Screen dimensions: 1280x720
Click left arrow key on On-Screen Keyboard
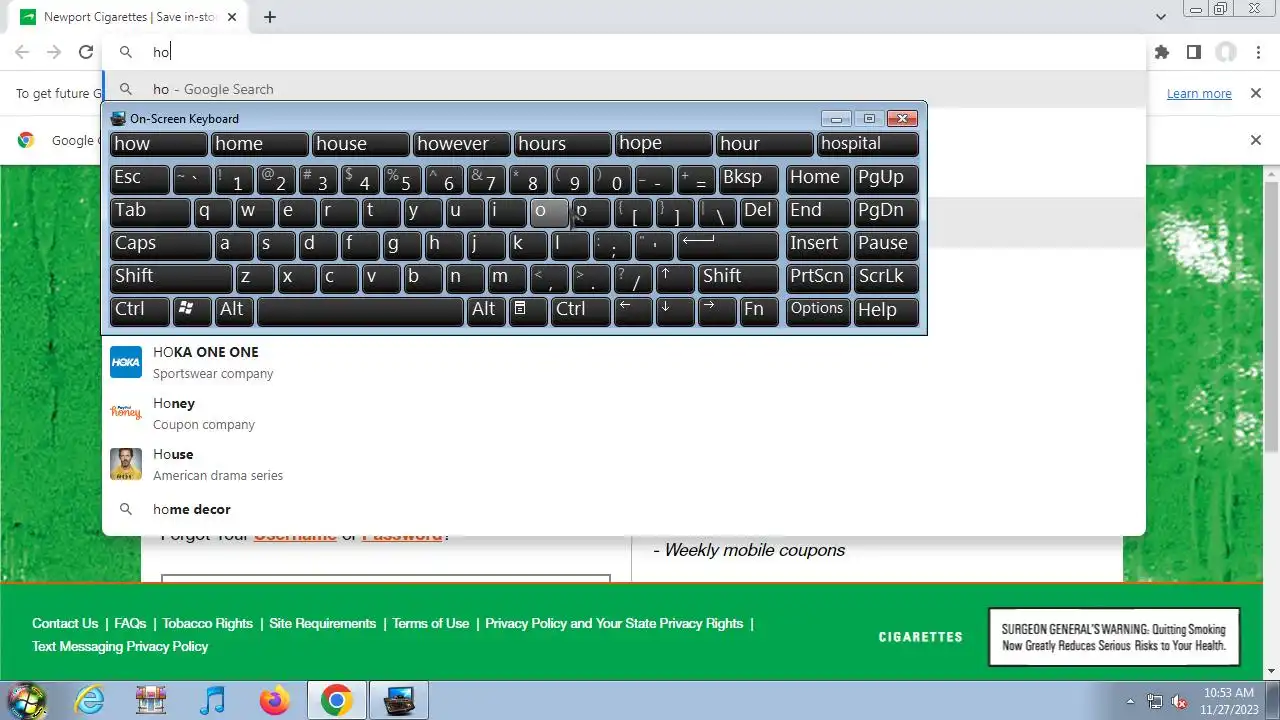tap(633, 311)
